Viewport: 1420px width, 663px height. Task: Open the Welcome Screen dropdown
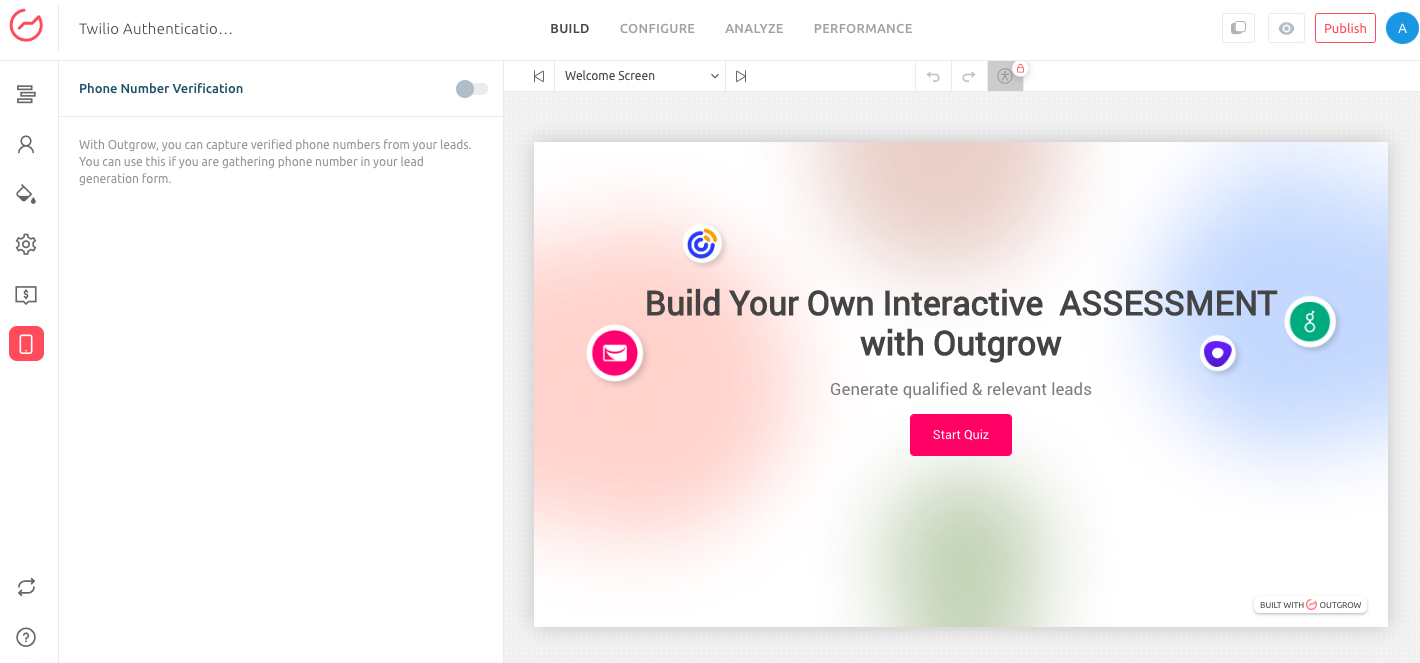pos(642,76)
